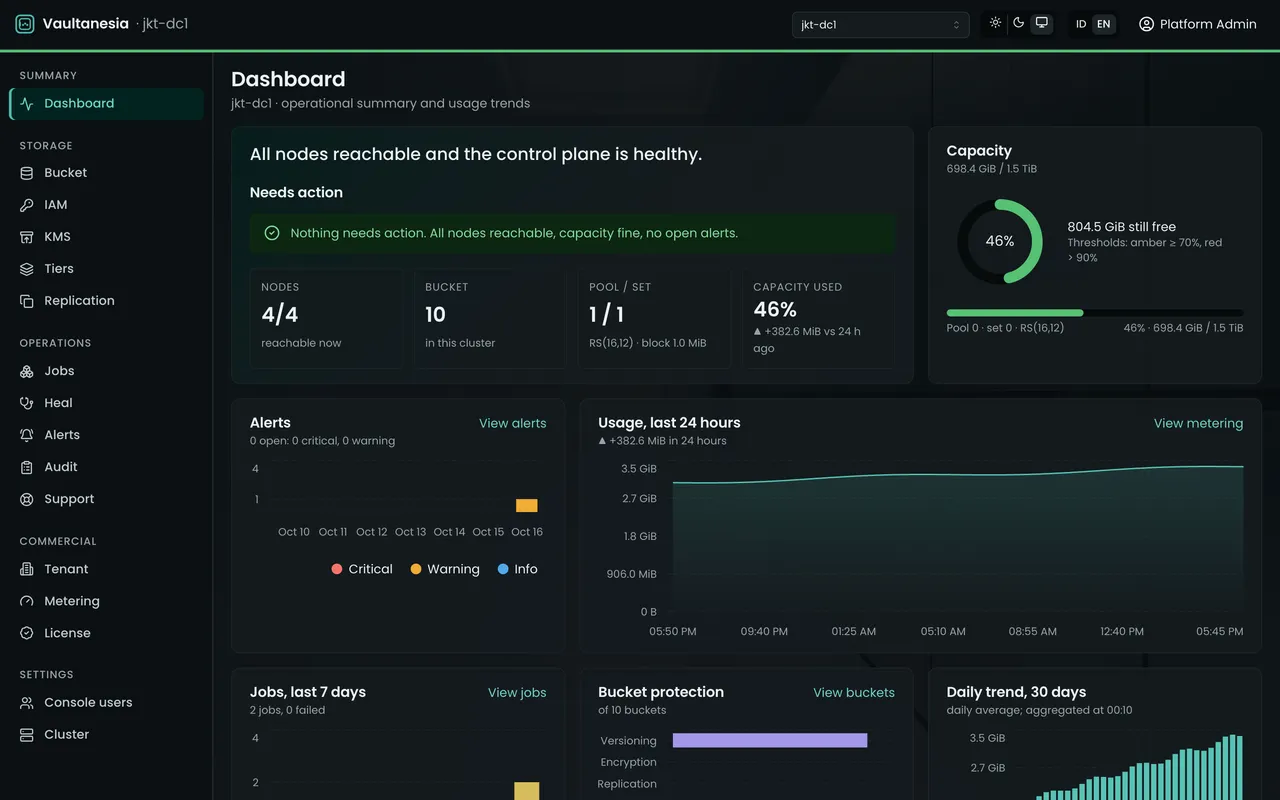1280x800 pixels.
Task: Toggle the Info legend swatch
Action: pos(503,569)
